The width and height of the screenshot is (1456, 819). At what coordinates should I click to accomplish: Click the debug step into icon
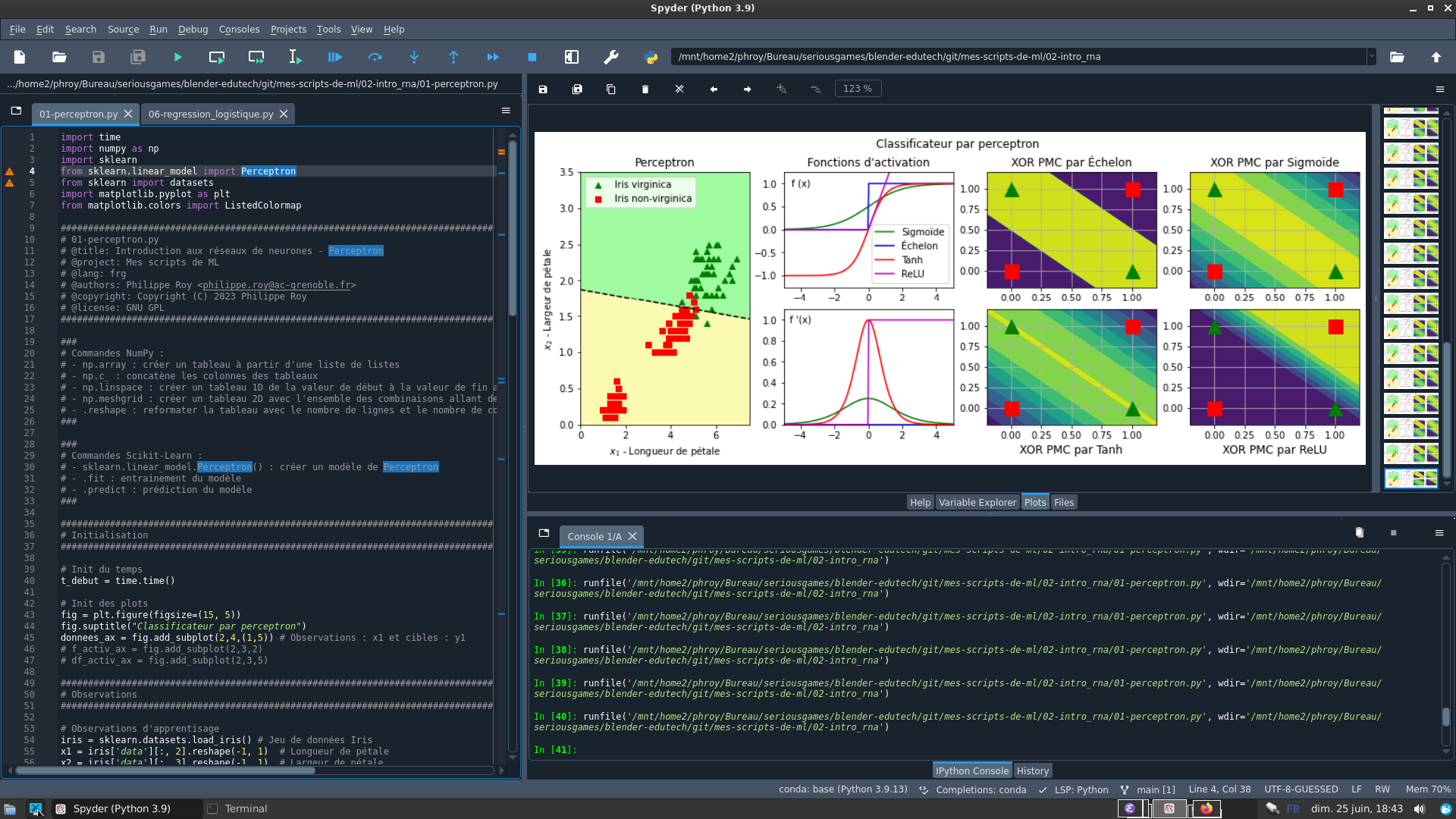(x=414, y=57)
